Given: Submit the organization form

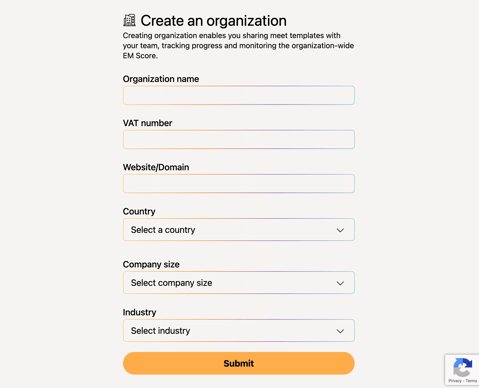Looking at the screenshot, I should click(239, 363).
